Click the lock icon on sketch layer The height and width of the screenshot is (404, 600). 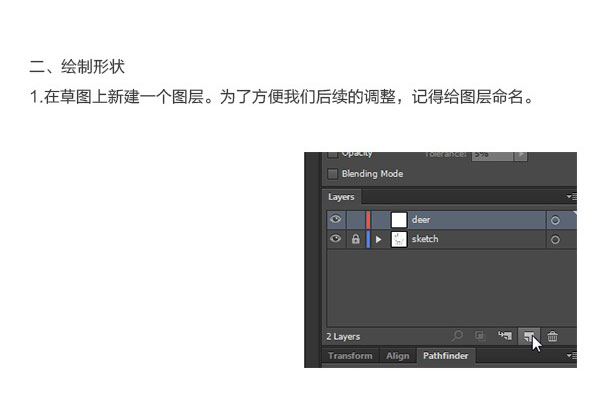pos(355,239)
